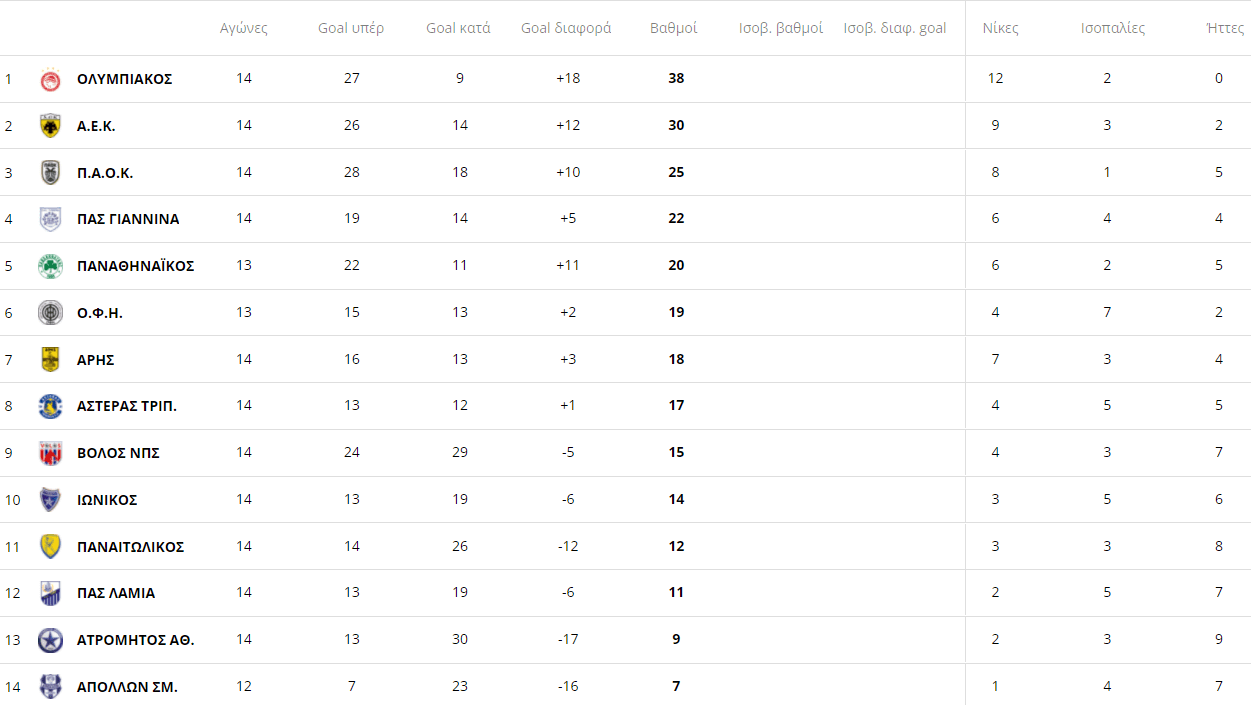This screenshot has height=705, width=1251.
Task: Click the ΑΤΡΟΜΗΤΟΣ ΑΘ. star crest
Action: pos(50,640)
